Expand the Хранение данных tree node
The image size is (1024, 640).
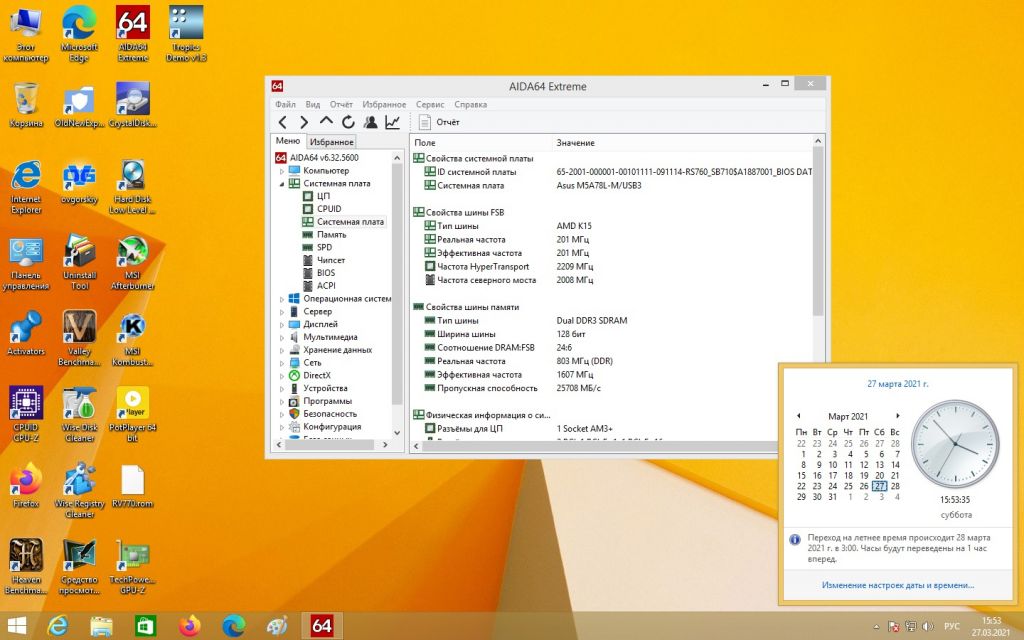(x=282, y=350)
